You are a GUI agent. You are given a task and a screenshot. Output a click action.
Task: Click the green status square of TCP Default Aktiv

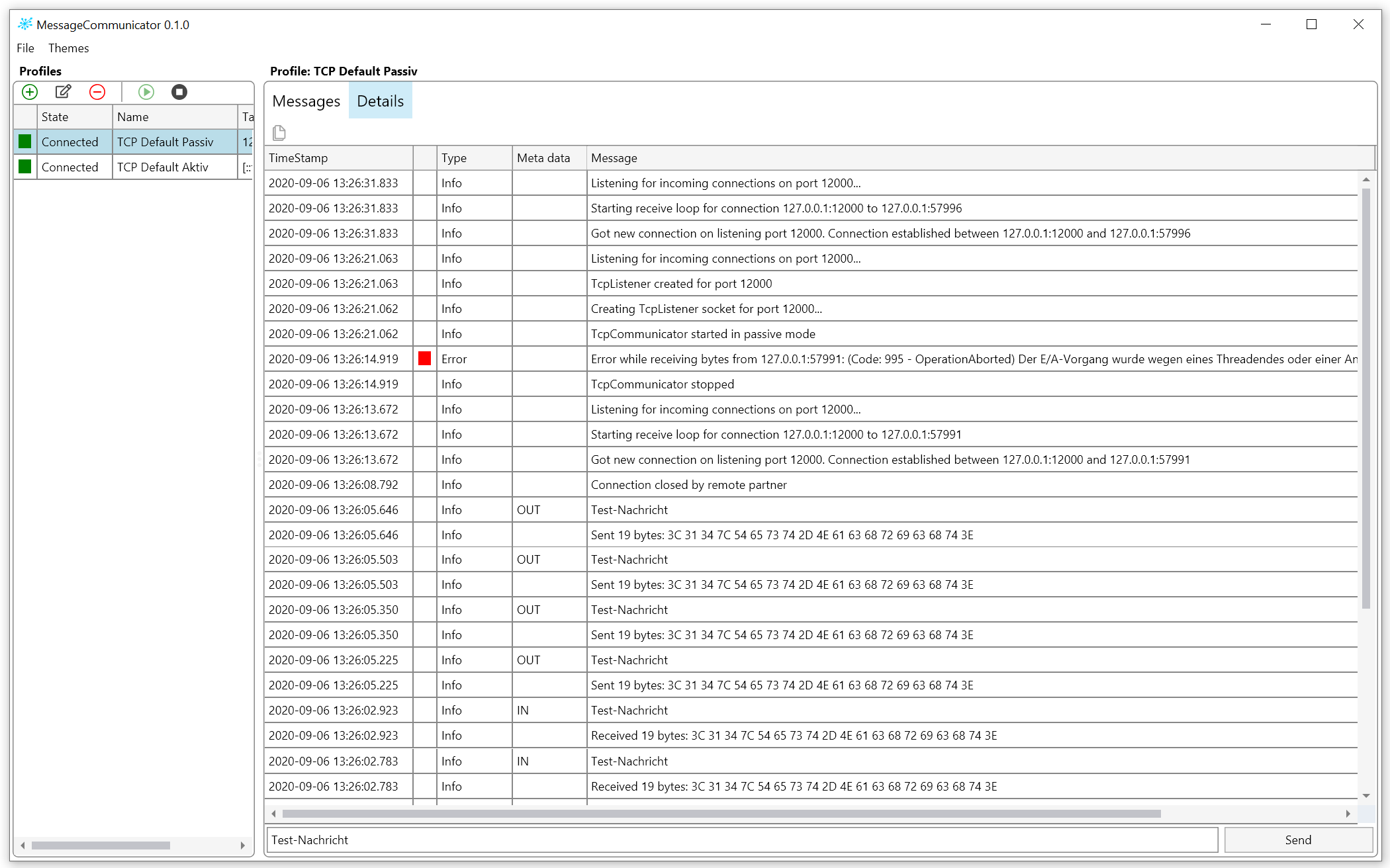[x=24, y=167]
